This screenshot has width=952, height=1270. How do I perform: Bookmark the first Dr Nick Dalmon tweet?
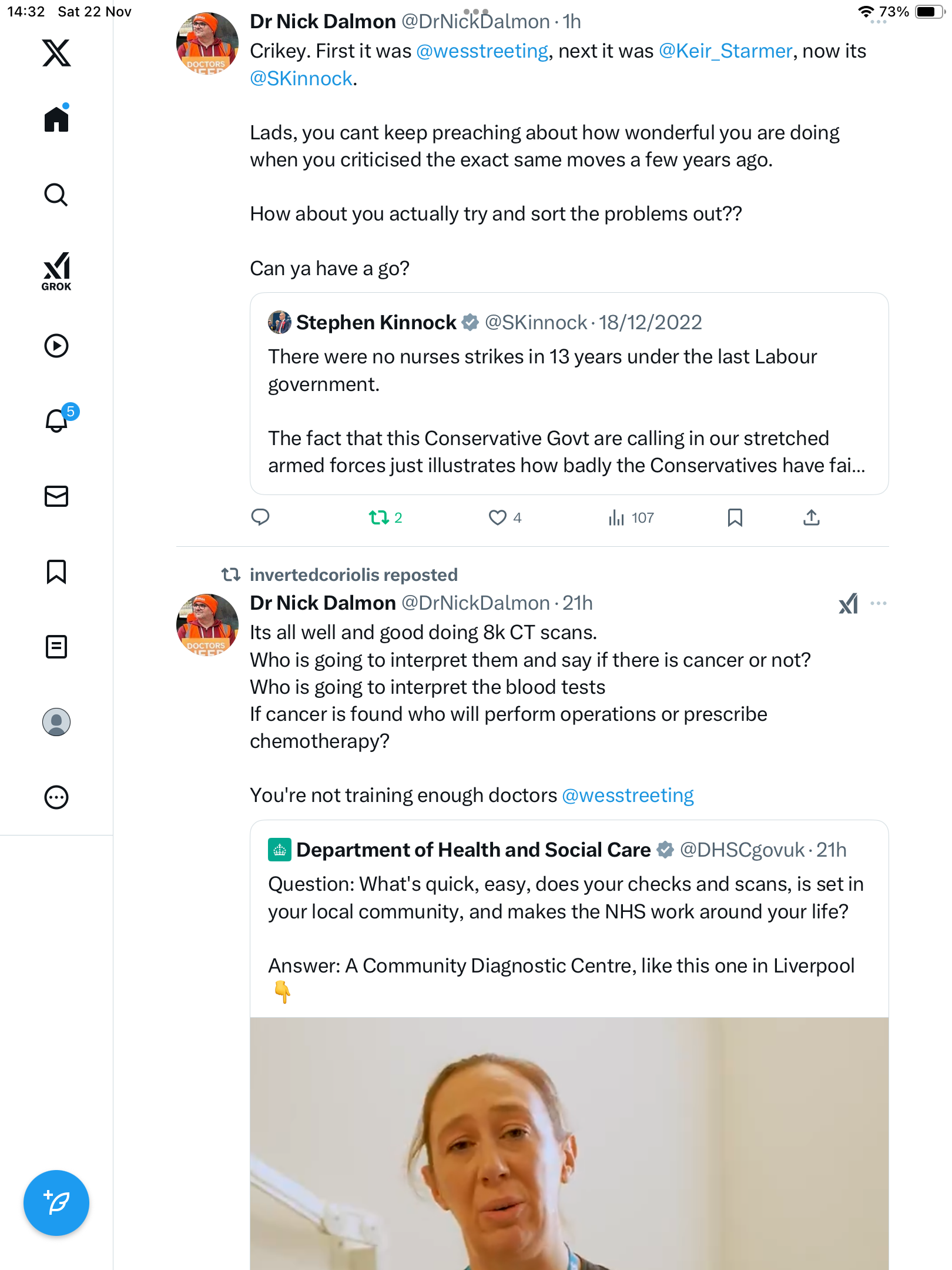[x=735, y=517]
